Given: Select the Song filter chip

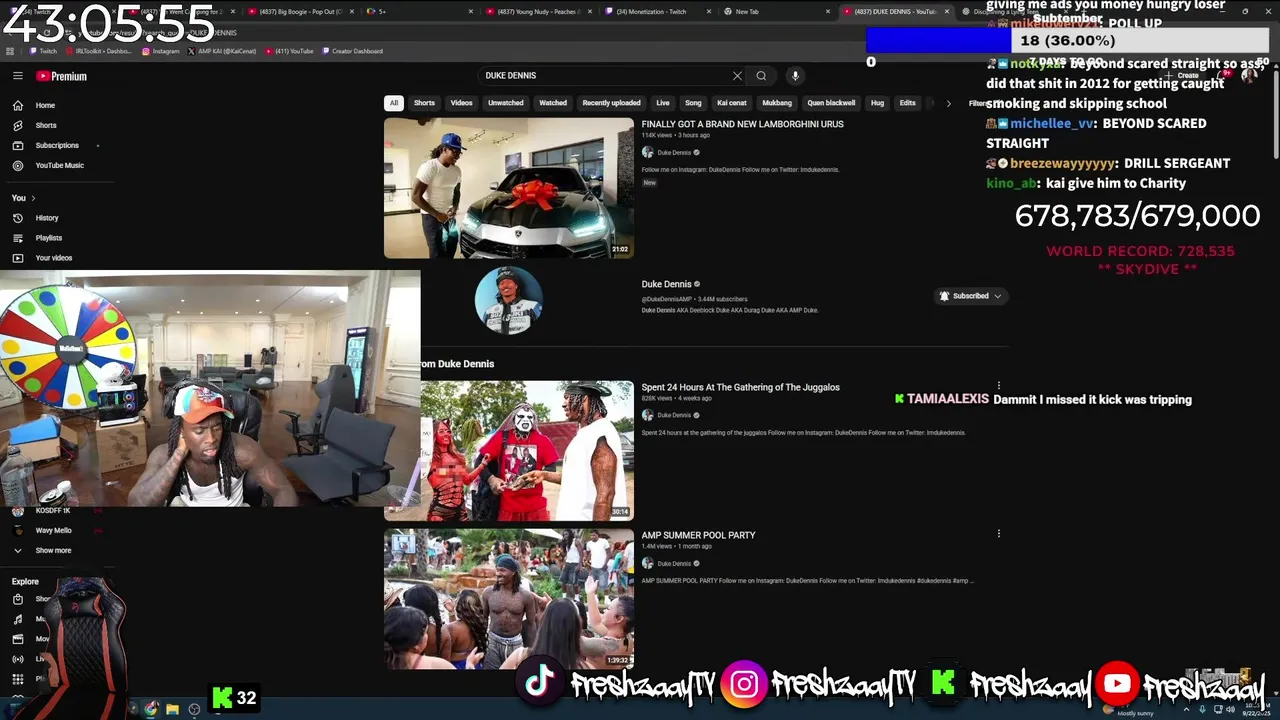Looking at the screenshot, I should pos(693,103).
